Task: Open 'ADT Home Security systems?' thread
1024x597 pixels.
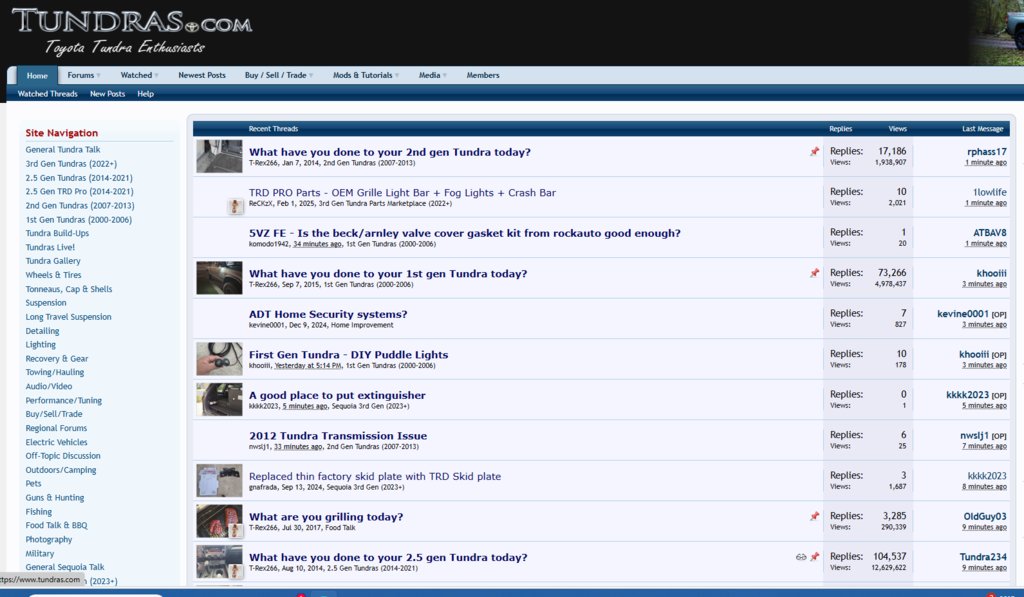Action: 328,314
